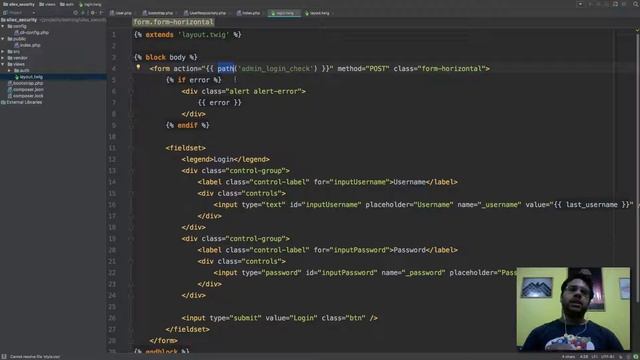Screen dimensions: 640x360
Task: Open Search Everywhere magnifier icon
Action: pyautogui.click(x=635, y=4)
